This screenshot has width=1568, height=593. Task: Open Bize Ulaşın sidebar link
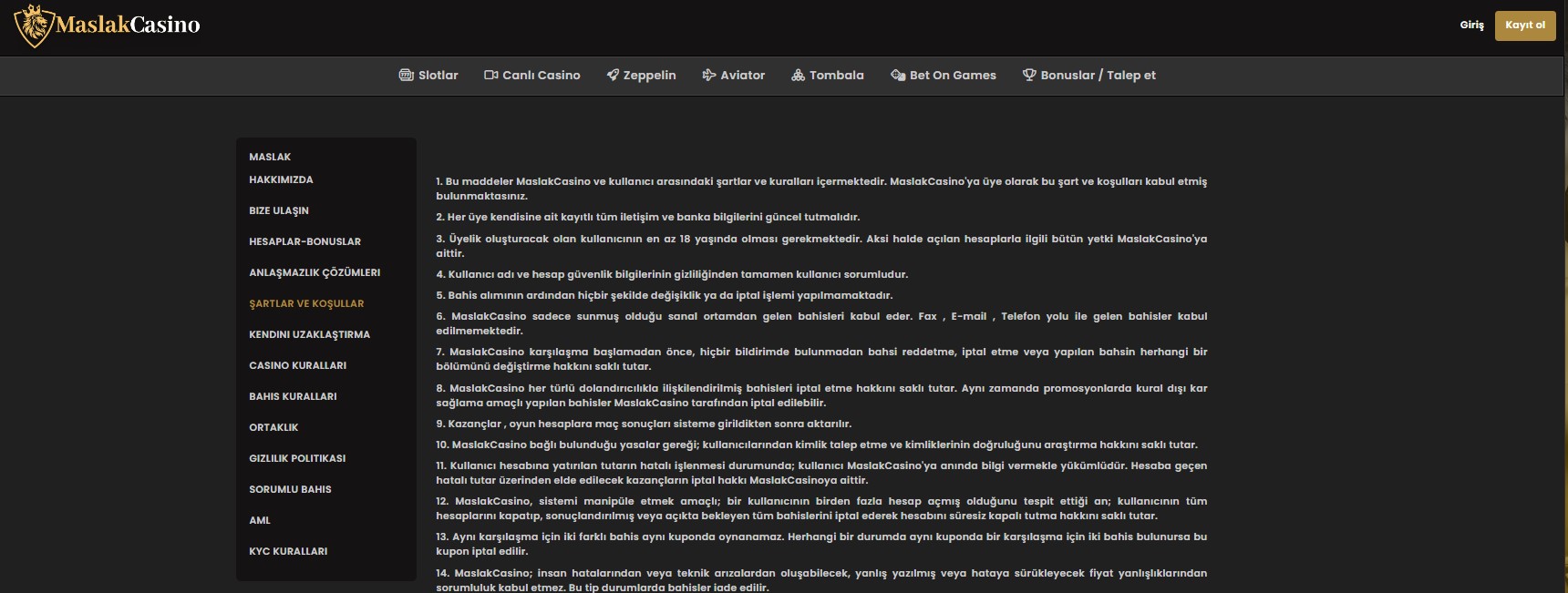[x=279, y=210]
